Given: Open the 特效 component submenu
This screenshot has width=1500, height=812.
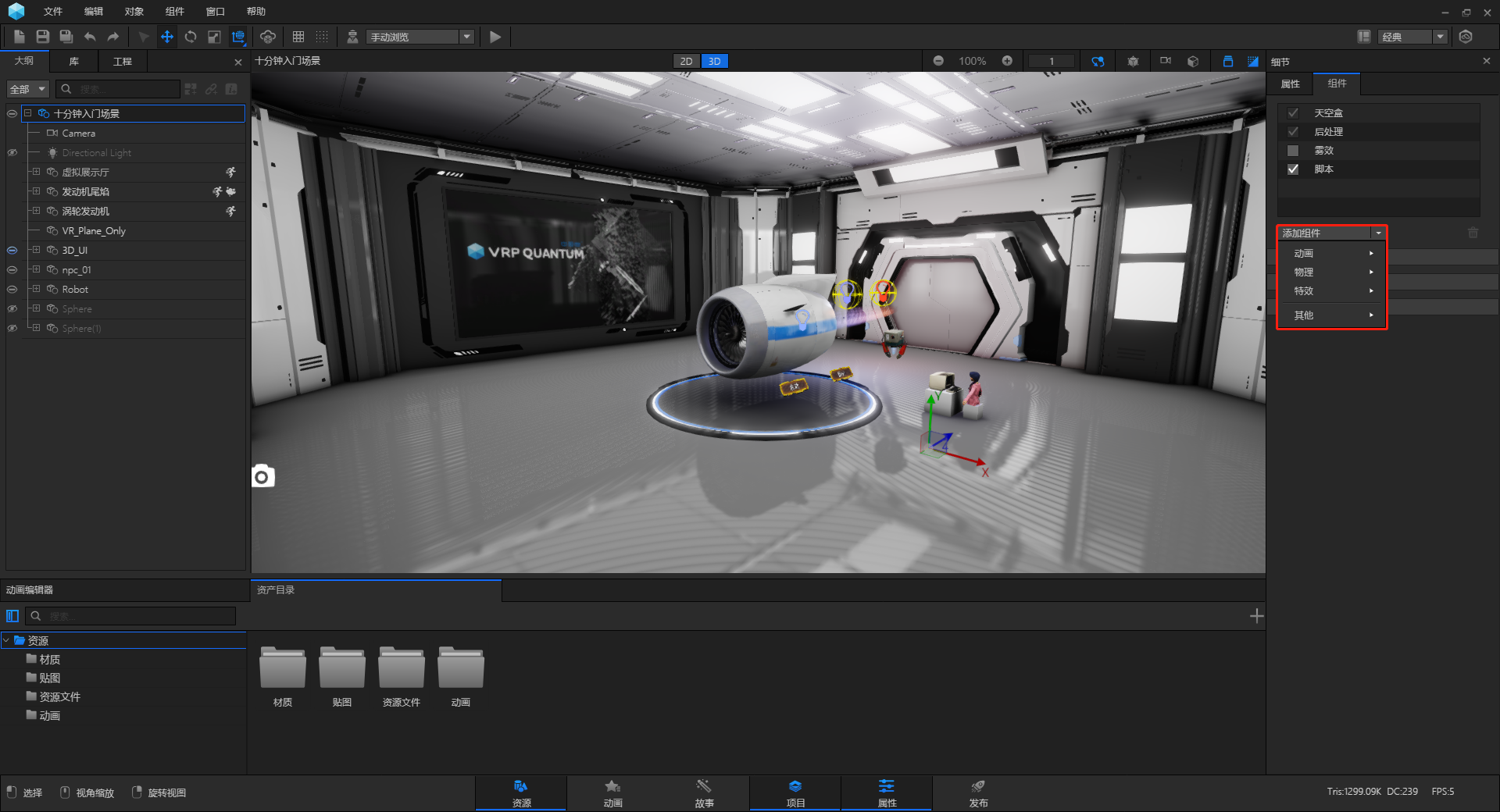Looking at the screenshot, I should click(1331, 291).
